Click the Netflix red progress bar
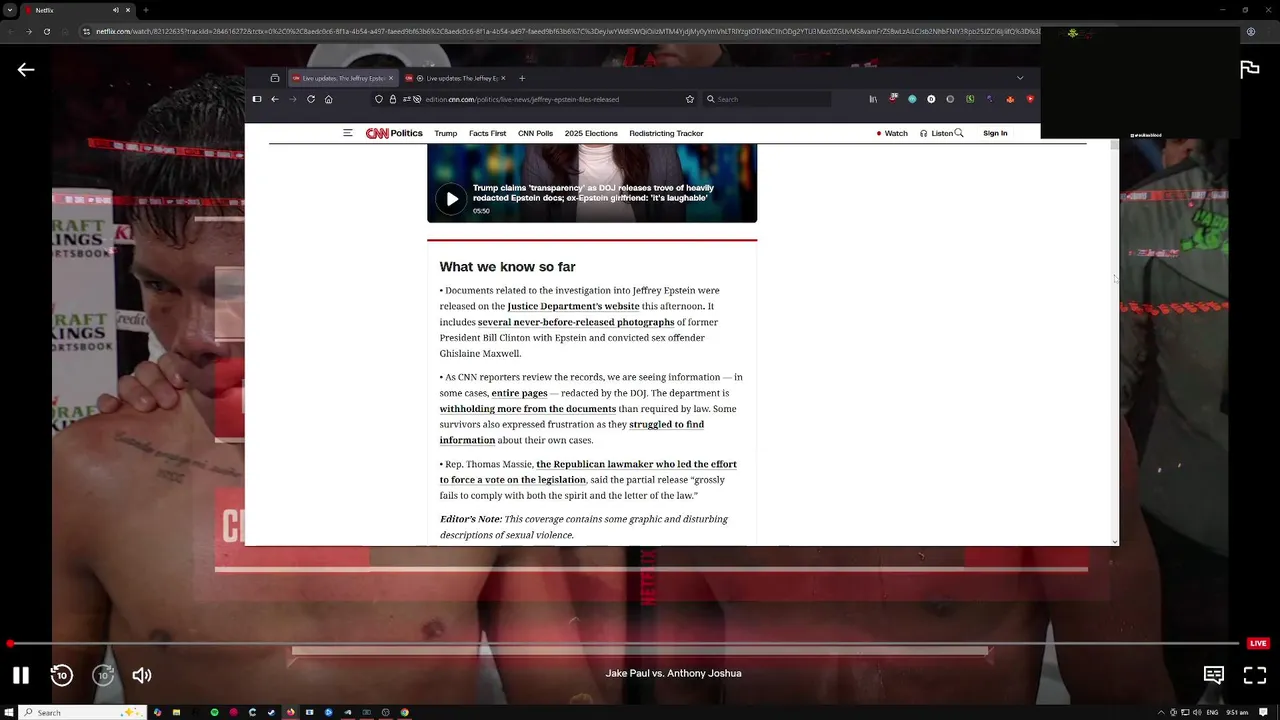The image size is (1280, 720). pos(623,643)
